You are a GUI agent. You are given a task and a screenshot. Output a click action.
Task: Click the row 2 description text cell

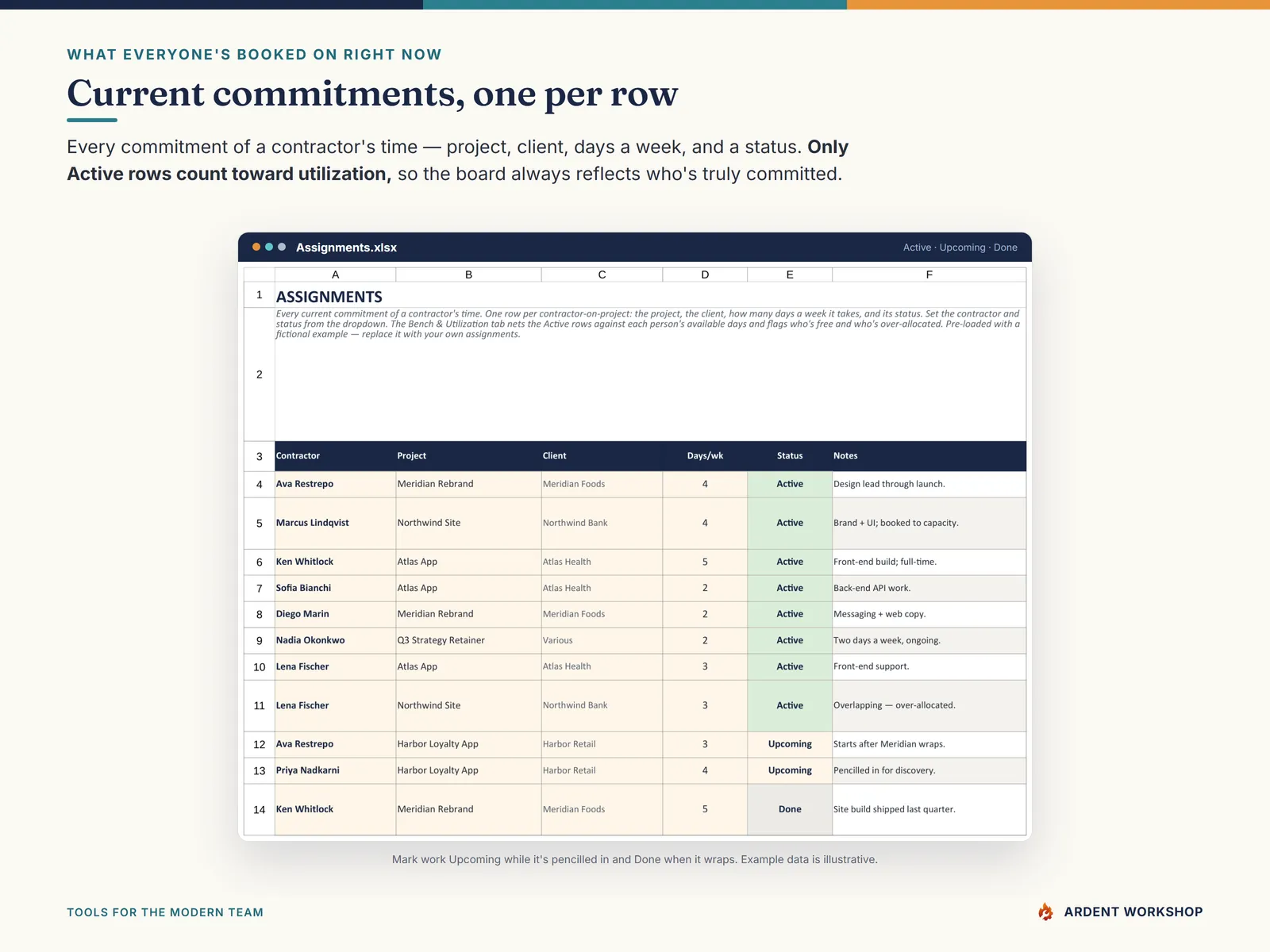coord(650,374)
